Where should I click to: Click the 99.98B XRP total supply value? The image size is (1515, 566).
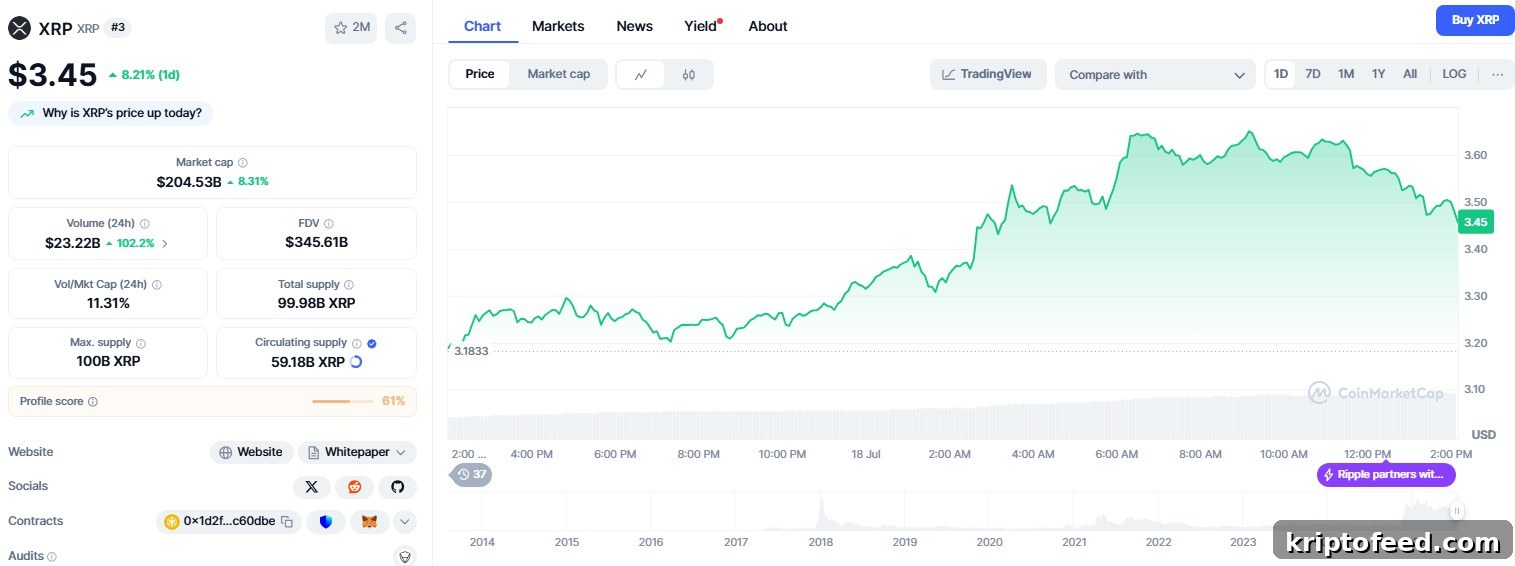pyautogui.click(x=316, y=302)
